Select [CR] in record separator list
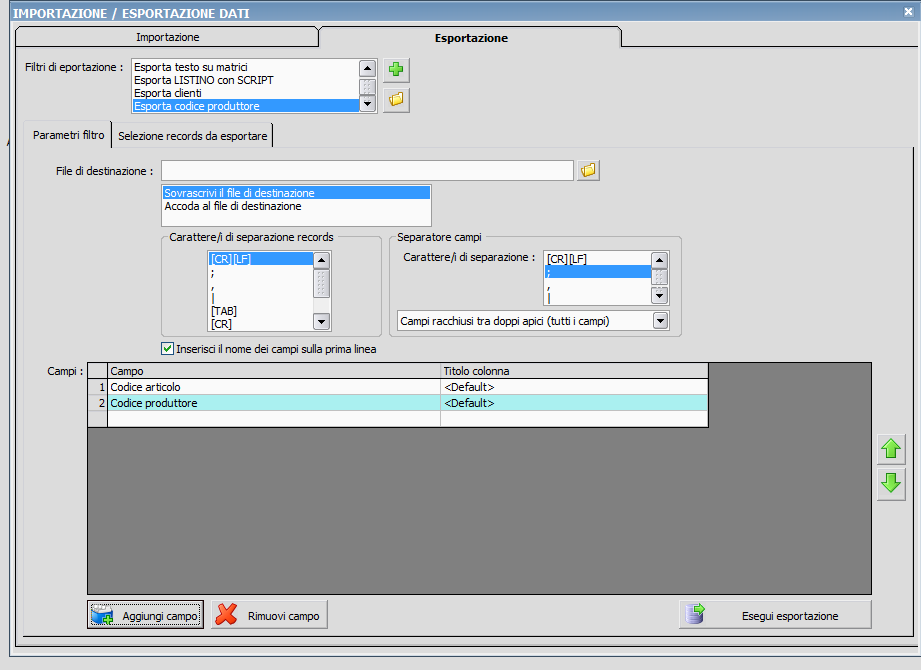 [261, 324]
